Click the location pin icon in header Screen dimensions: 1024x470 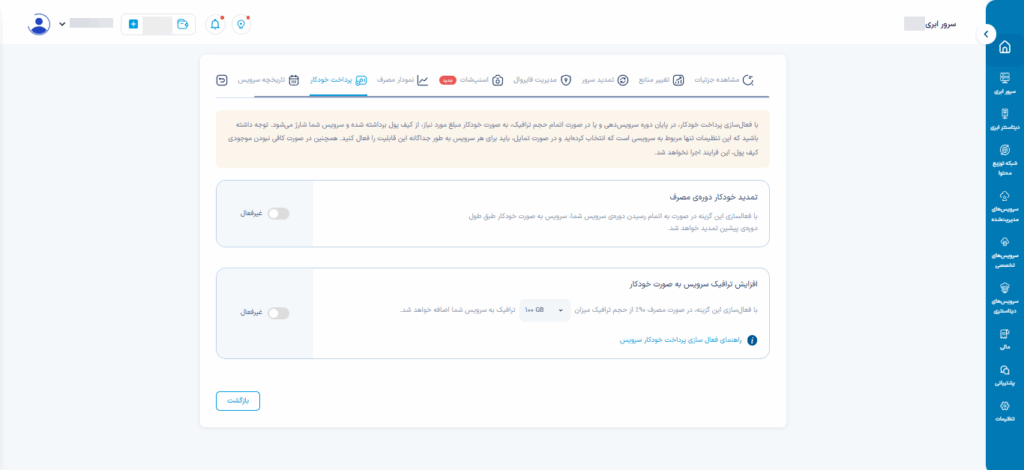click(x=242, y=24)
